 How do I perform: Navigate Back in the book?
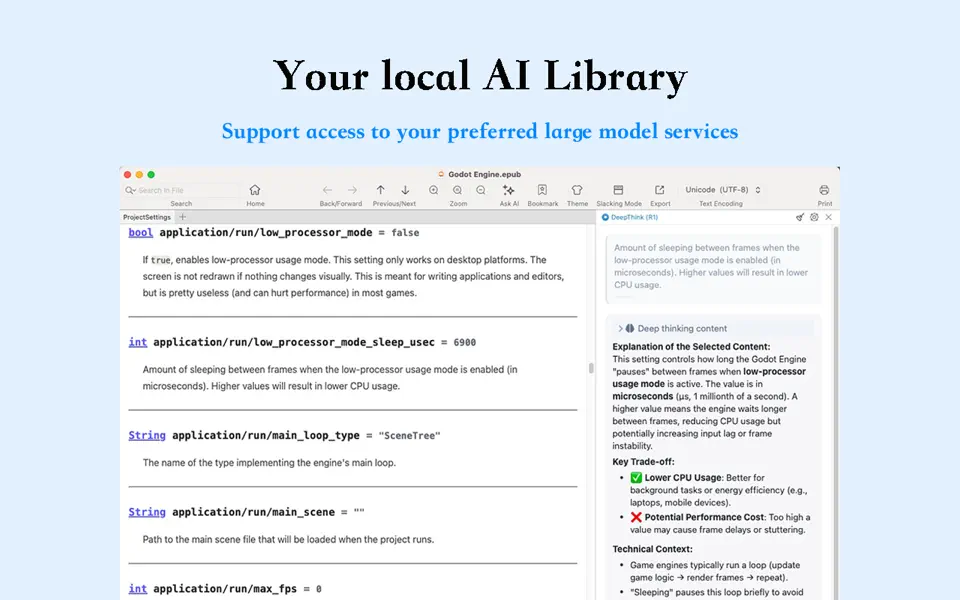pyautogui.click(x=326, y=189)
